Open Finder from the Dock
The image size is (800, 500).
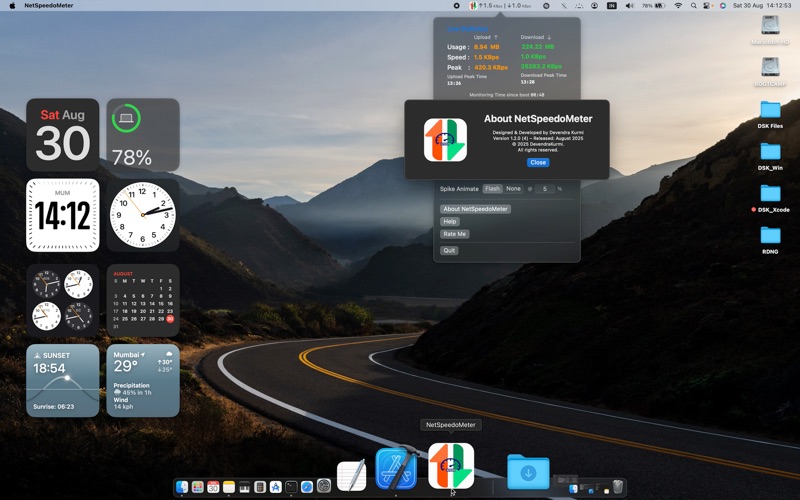point(182,487)
